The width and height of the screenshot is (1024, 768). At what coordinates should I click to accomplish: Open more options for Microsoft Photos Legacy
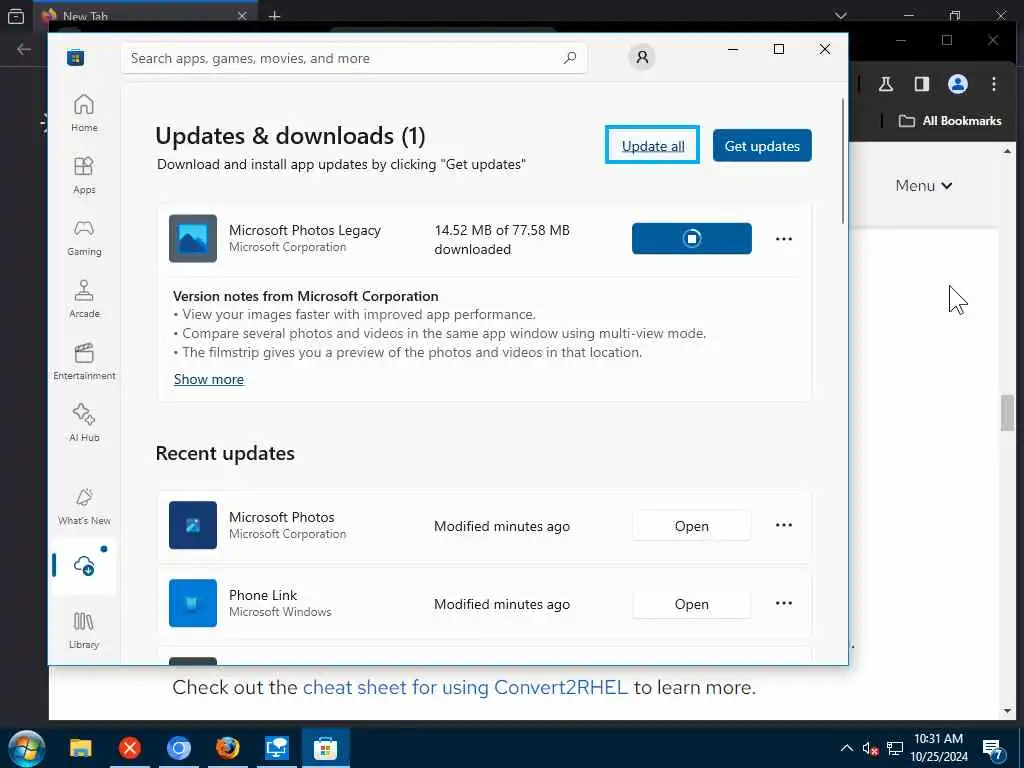pos(784,239)
